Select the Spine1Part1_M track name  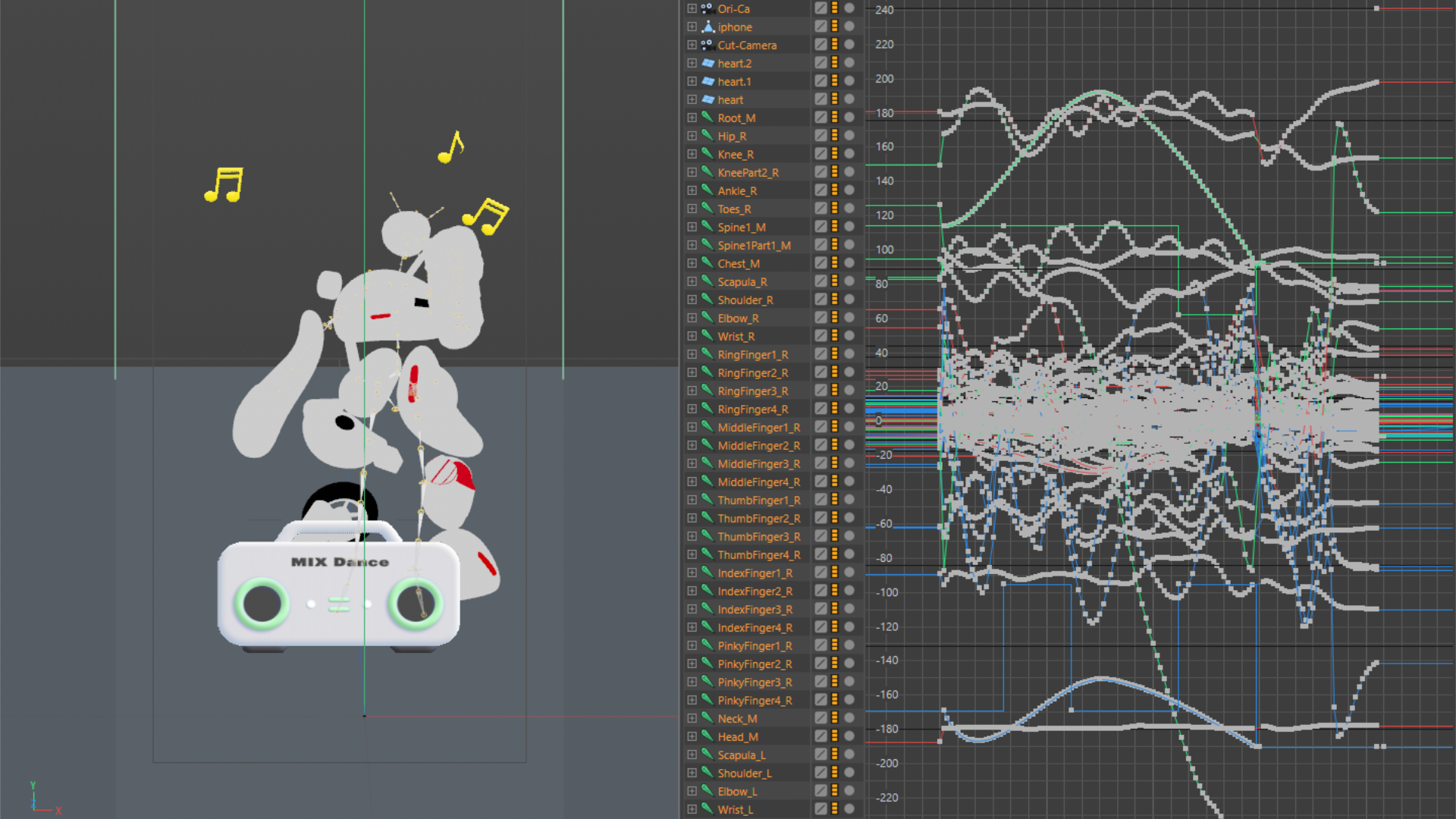(x=754, y=246)
